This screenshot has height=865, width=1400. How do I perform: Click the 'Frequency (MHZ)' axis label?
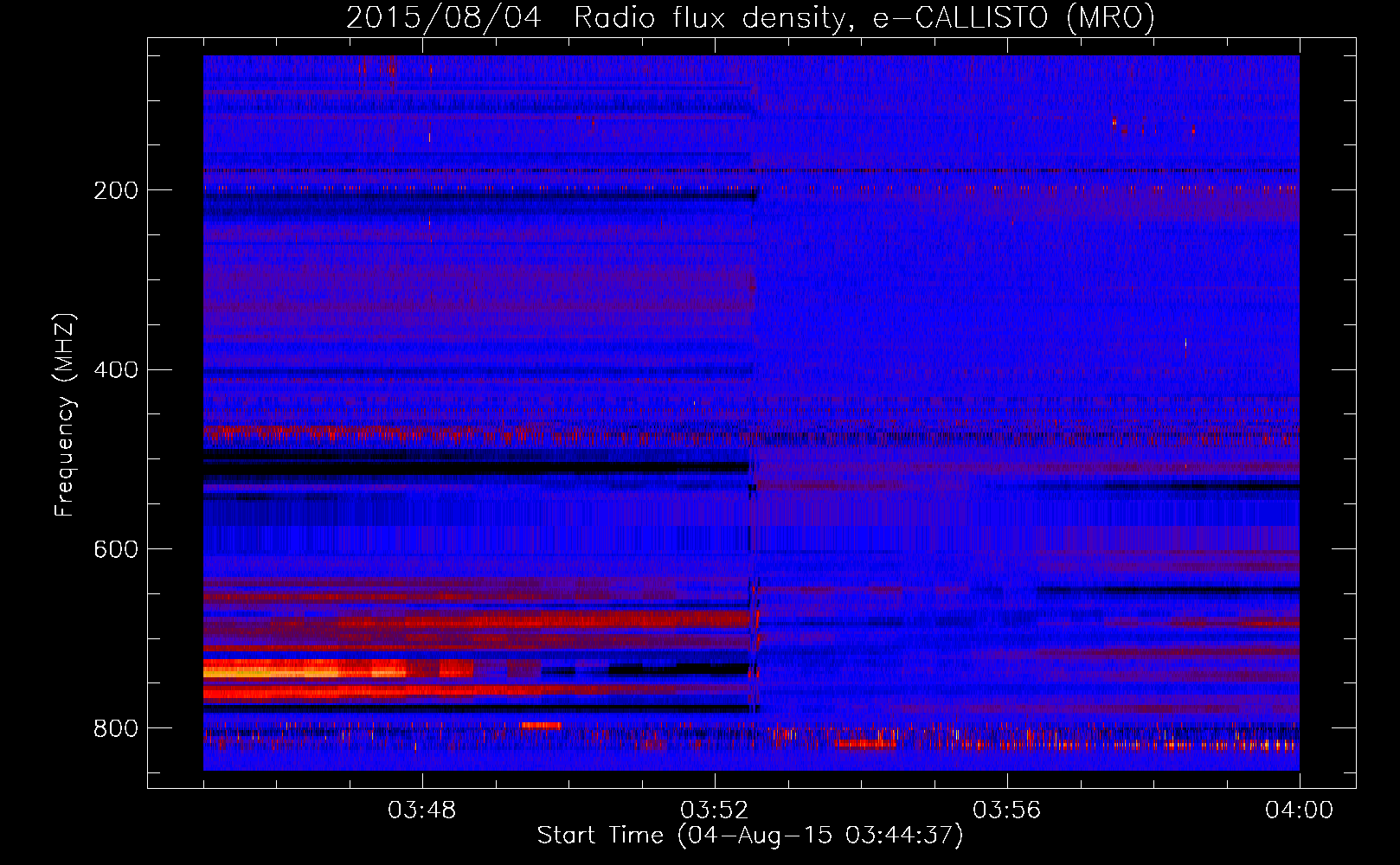pyautogui.click(x=65, y=414)
